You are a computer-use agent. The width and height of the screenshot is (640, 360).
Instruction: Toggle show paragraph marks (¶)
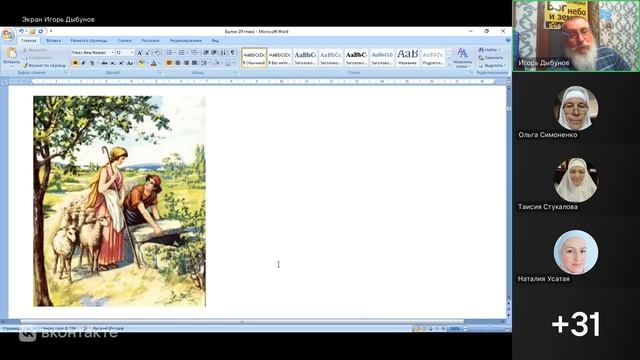pos(233,53)
